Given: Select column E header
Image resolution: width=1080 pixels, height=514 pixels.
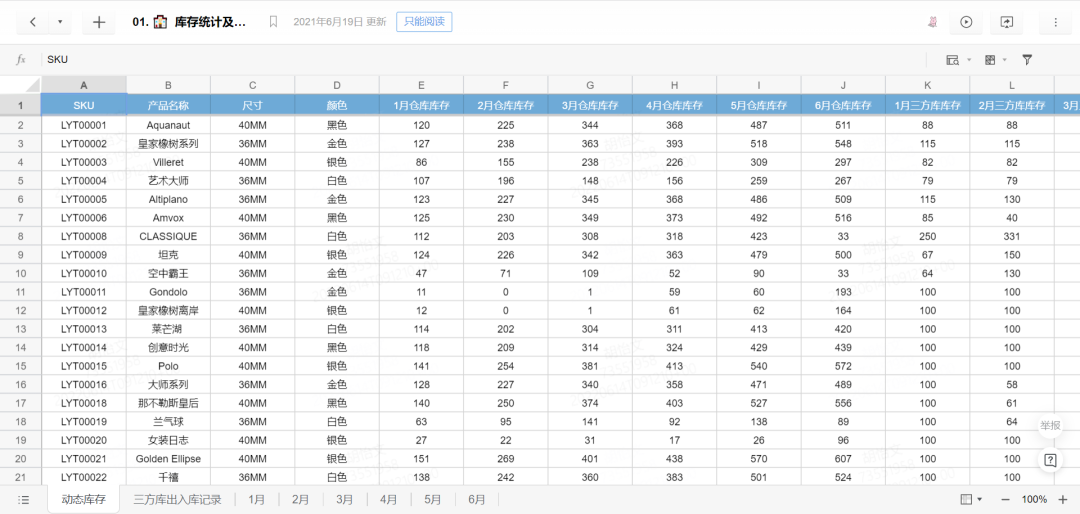Looking at the screenshot, I should point(422,85).
